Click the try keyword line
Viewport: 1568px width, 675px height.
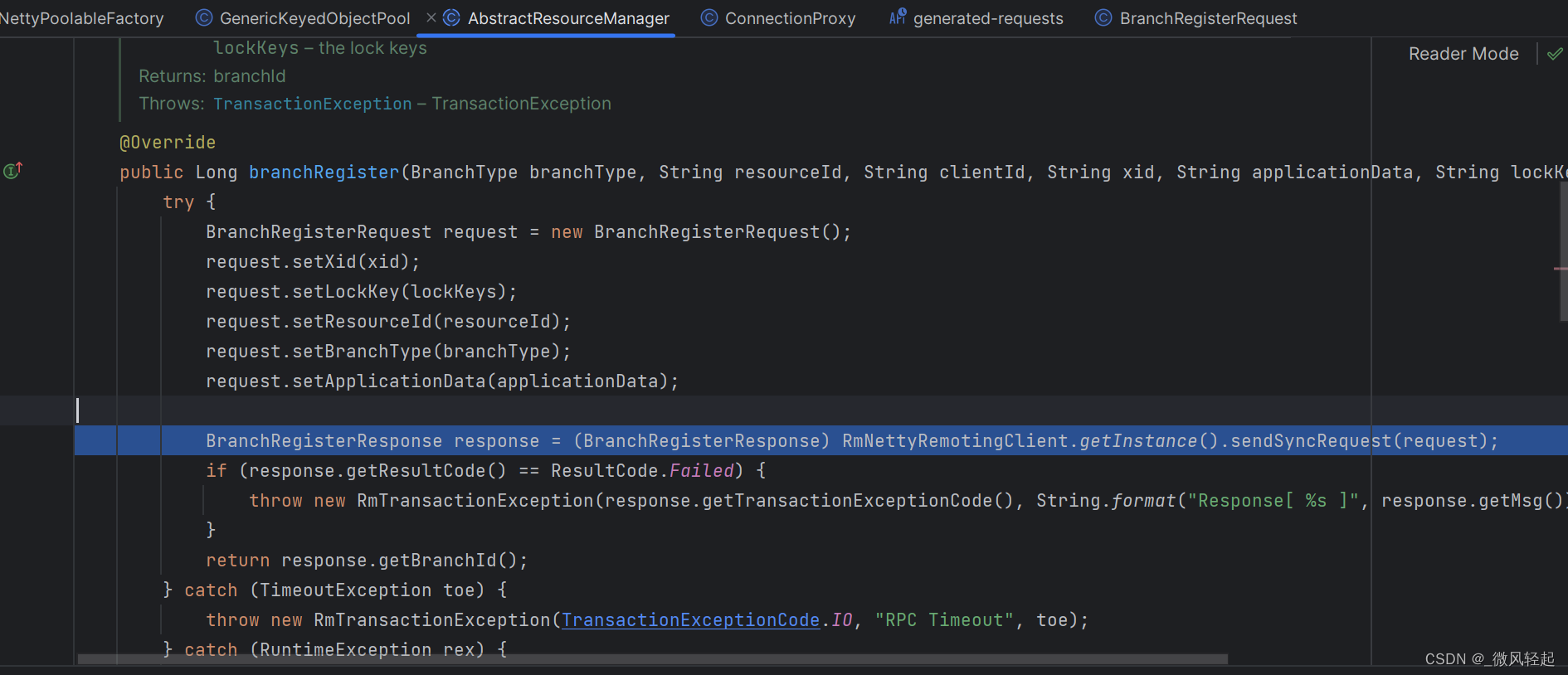coord(178,202)
